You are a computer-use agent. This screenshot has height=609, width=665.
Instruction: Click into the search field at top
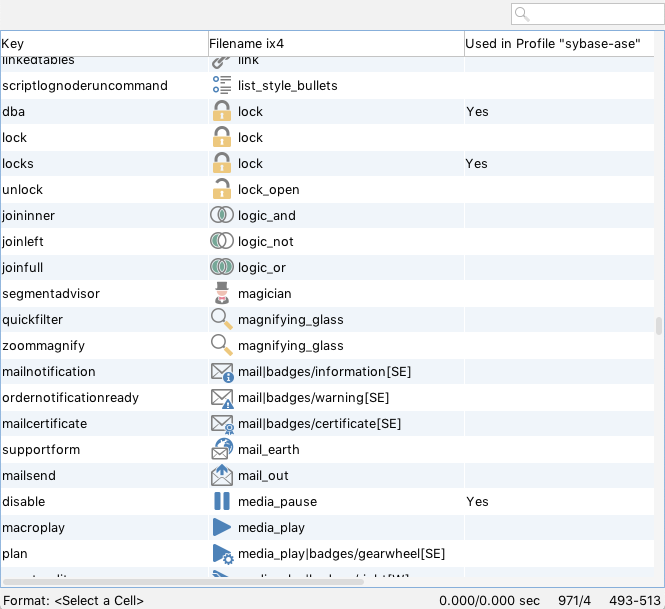click(x=590, y=14)
